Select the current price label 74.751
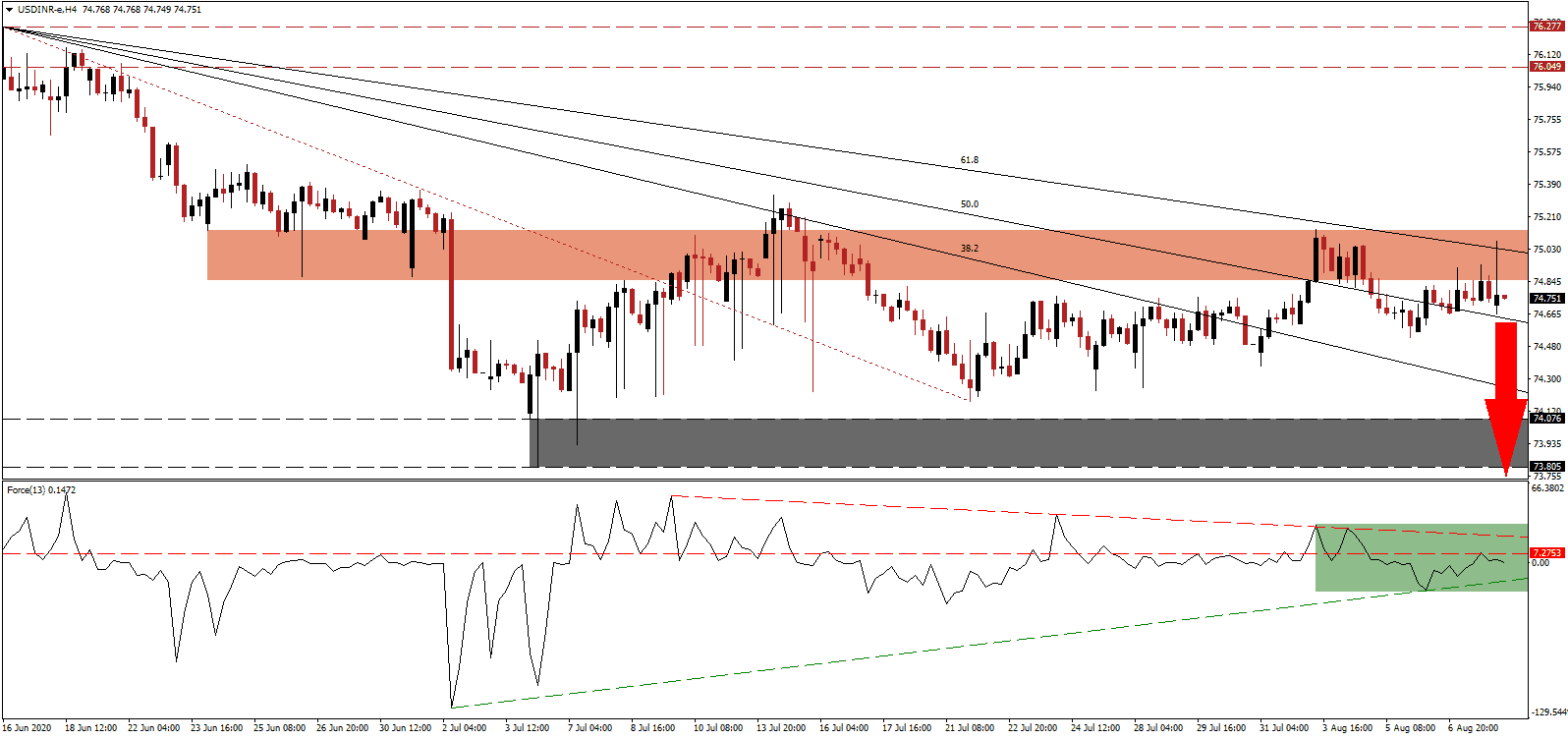 click(x=1546, y=298)
